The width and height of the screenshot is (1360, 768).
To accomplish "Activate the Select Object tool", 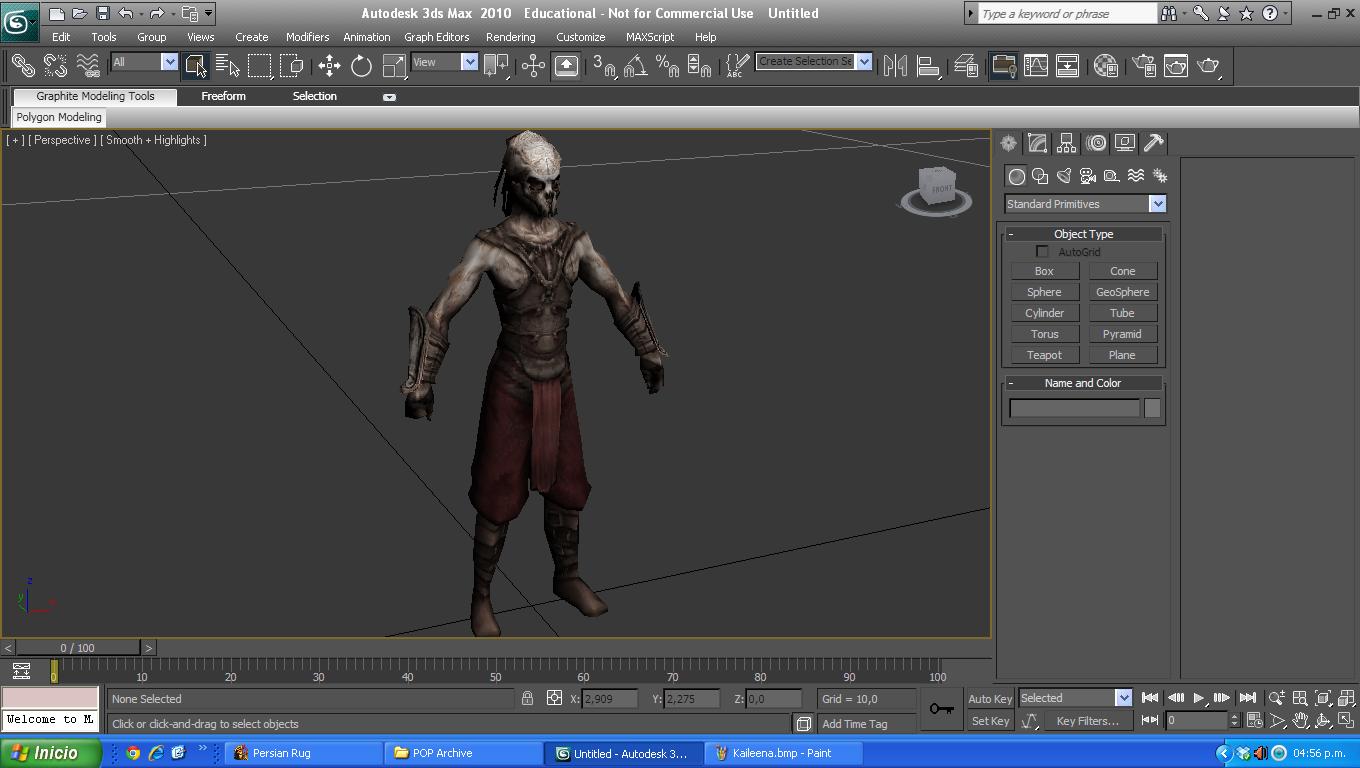I will coord(197,66).
